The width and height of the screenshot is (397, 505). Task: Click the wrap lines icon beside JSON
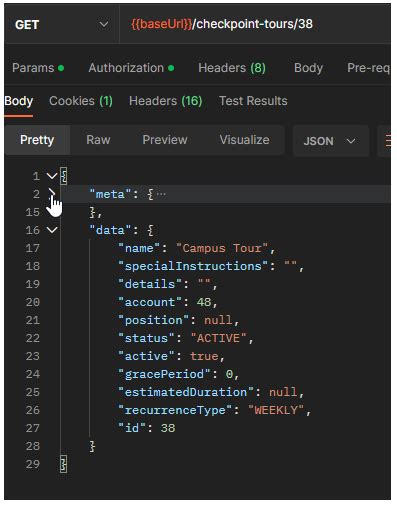pyautogui.click(x=388, y=140)
